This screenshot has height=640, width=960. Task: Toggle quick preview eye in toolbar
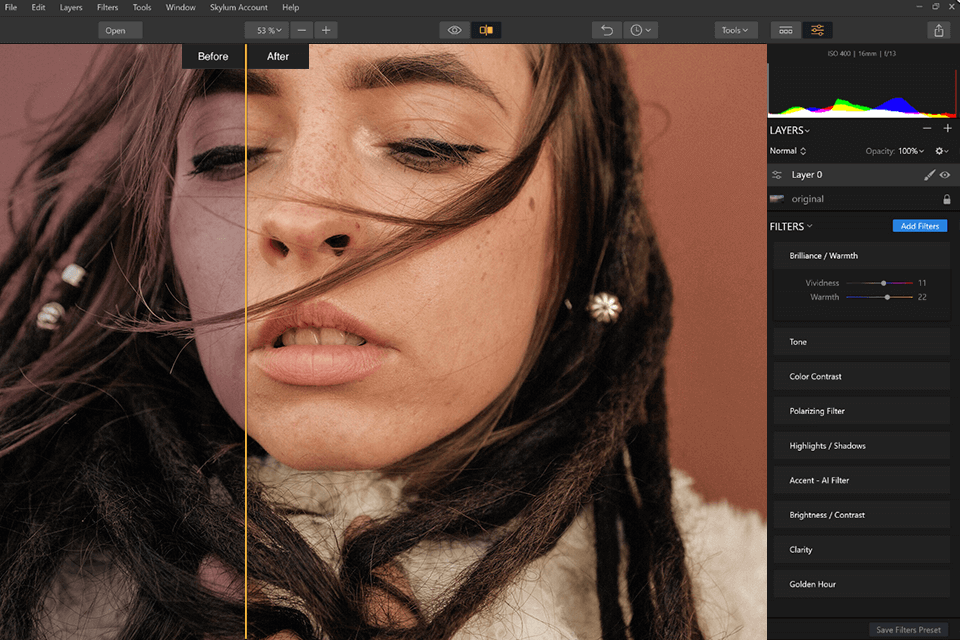[455, 30]
